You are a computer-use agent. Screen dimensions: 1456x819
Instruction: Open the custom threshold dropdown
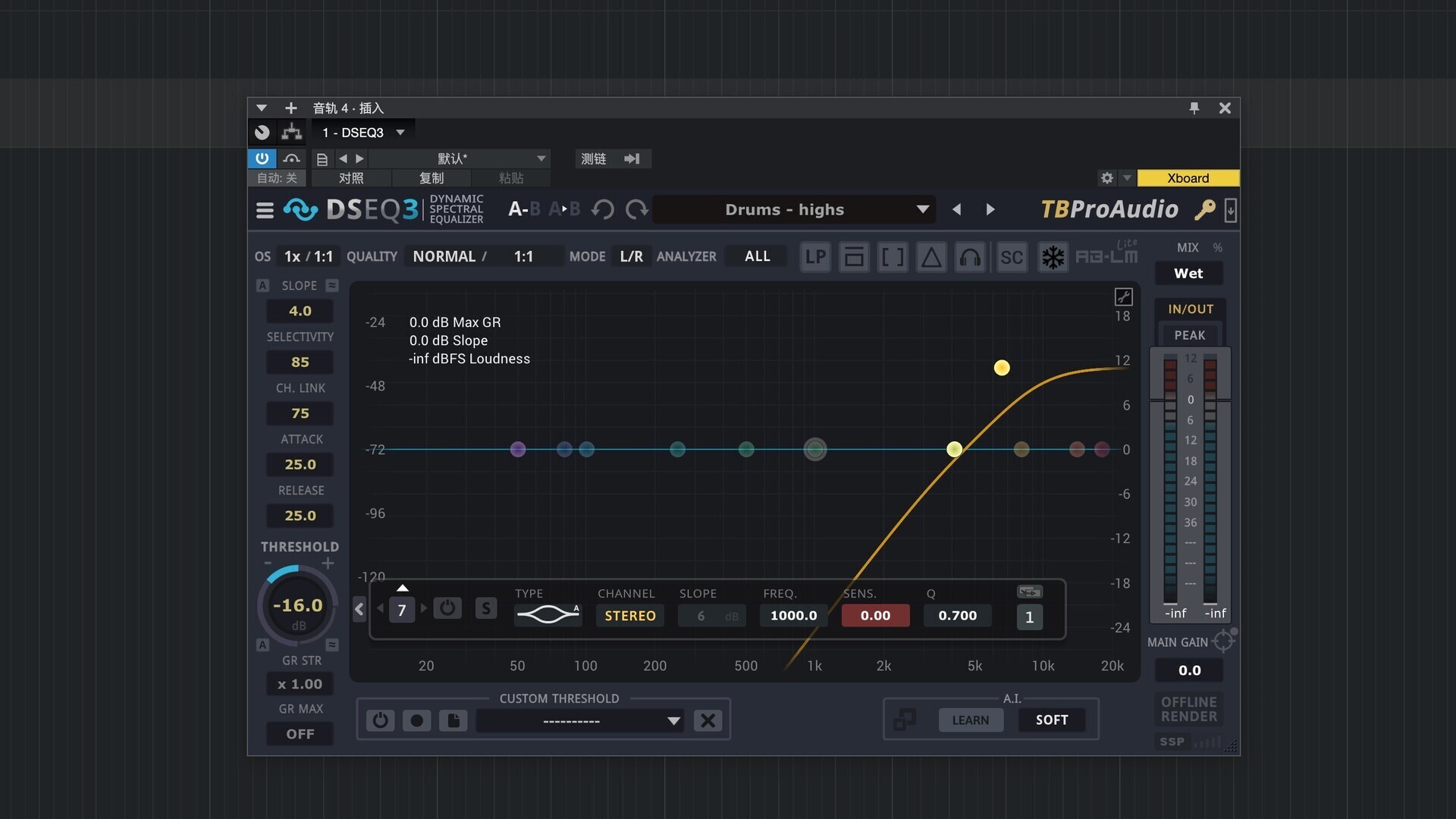tap(580, 721)
